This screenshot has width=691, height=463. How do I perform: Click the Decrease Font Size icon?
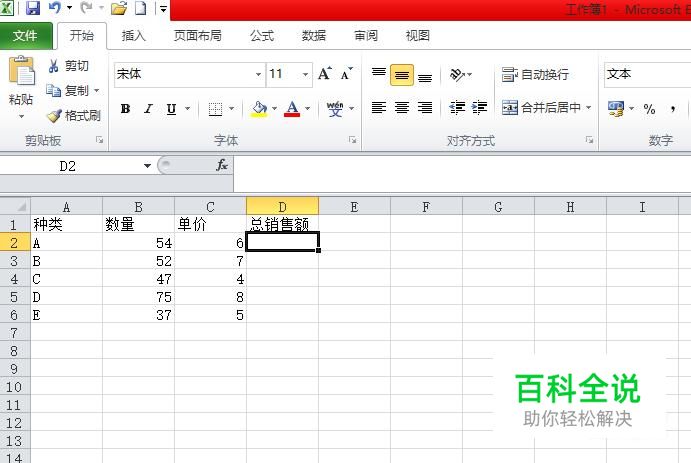(346, 74)
